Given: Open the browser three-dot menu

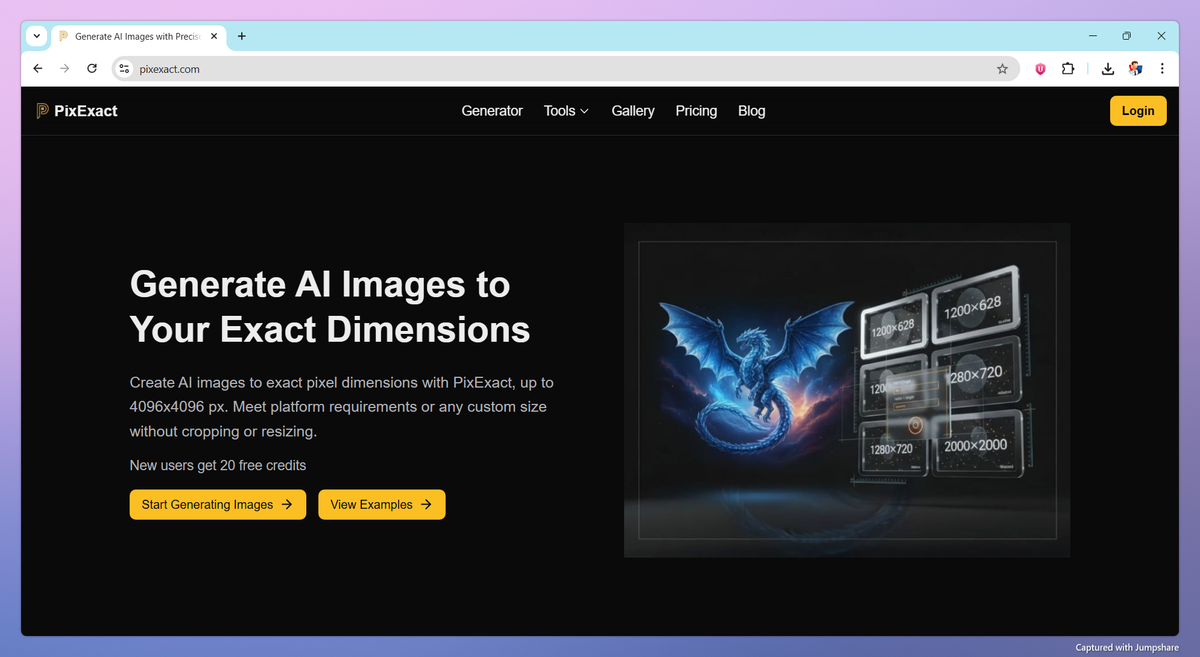Looking at the screenshot, I should 1162,68.
